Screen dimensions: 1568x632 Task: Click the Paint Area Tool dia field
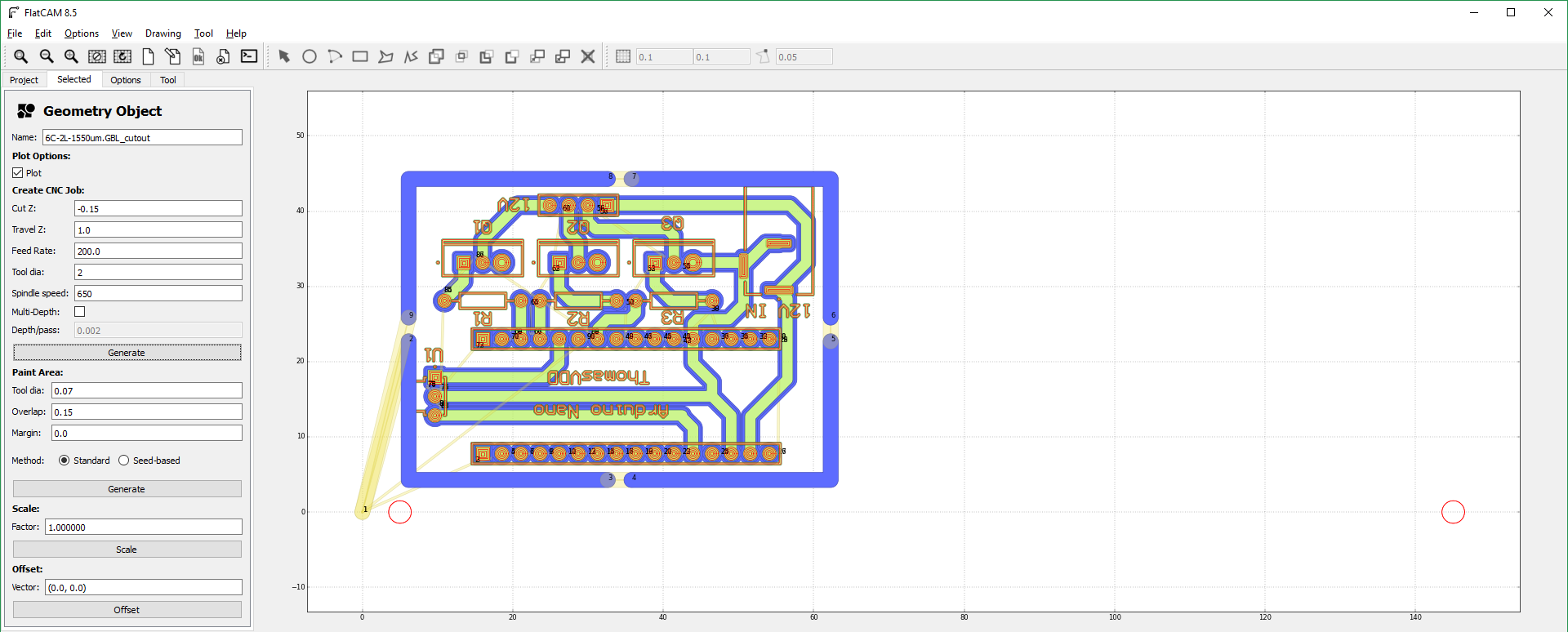click(x=147, y=391)
